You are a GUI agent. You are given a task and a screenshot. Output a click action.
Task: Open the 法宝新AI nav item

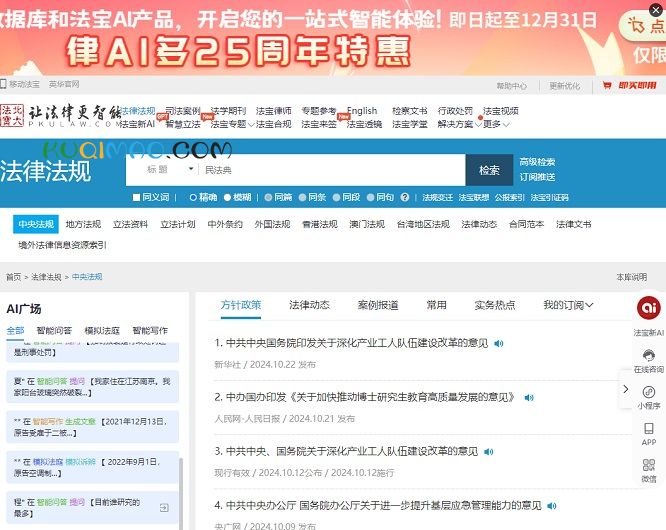(x=136, y=124)
